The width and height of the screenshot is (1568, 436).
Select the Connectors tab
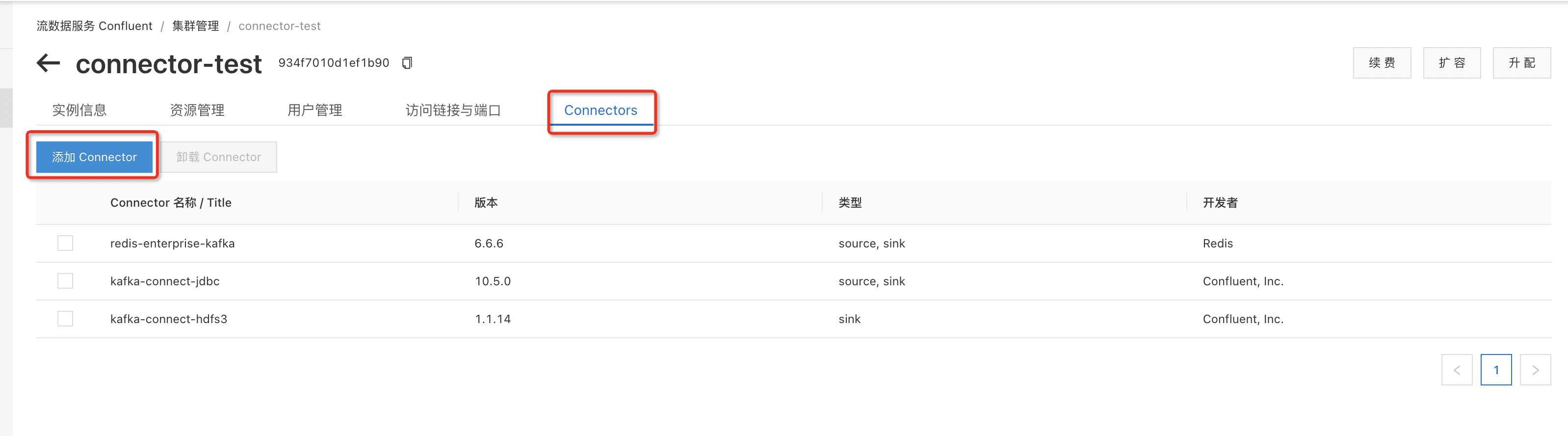coord(601,110)
